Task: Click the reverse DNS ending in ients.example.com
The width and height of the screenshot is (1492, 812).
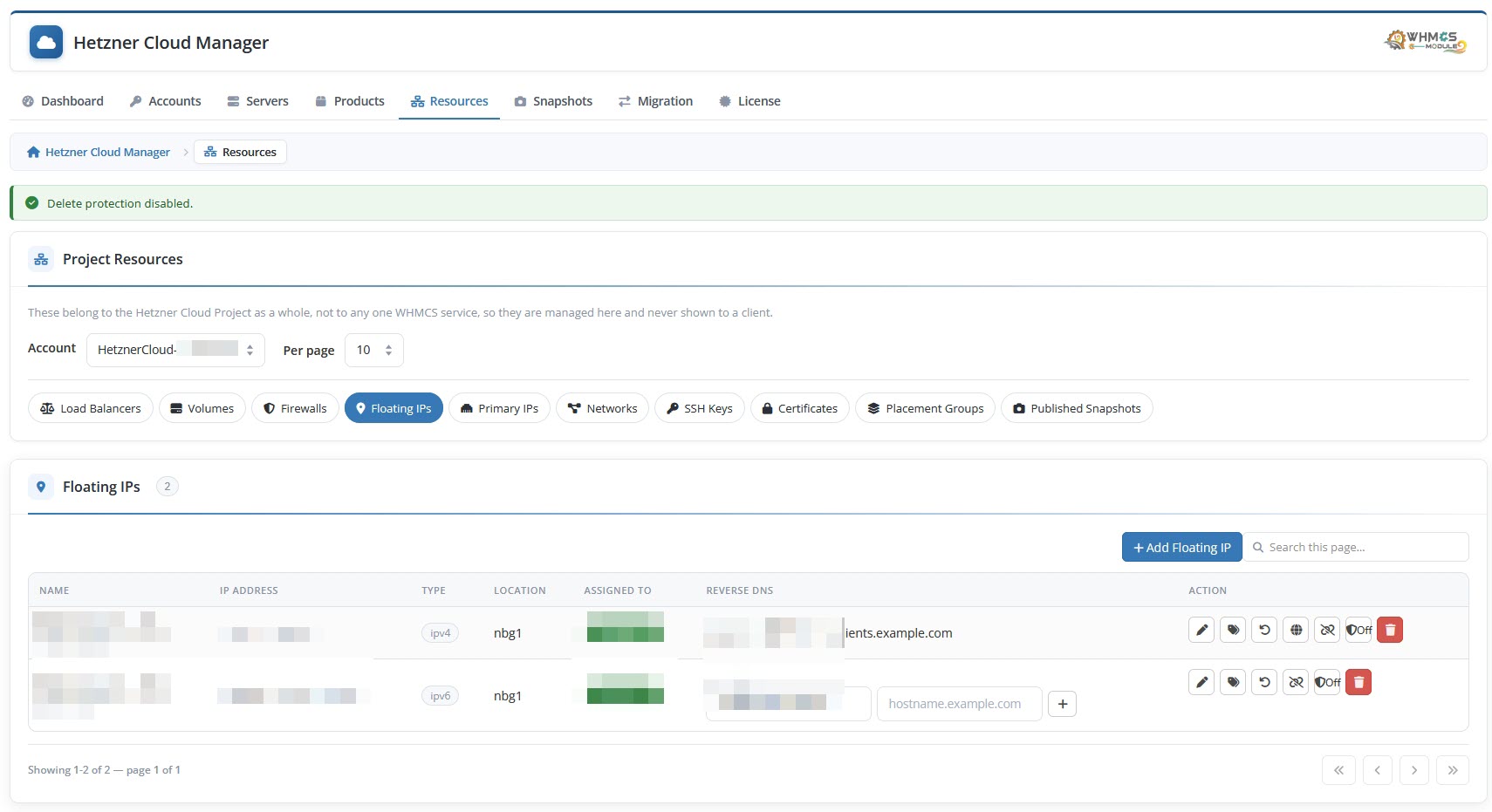Action: pyautogui.click(x=899, y=633)
